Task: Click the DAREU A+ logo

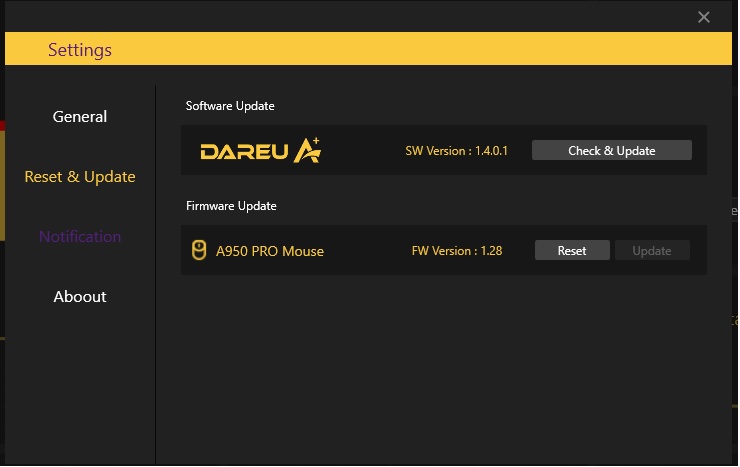Action: pos(261,151)
